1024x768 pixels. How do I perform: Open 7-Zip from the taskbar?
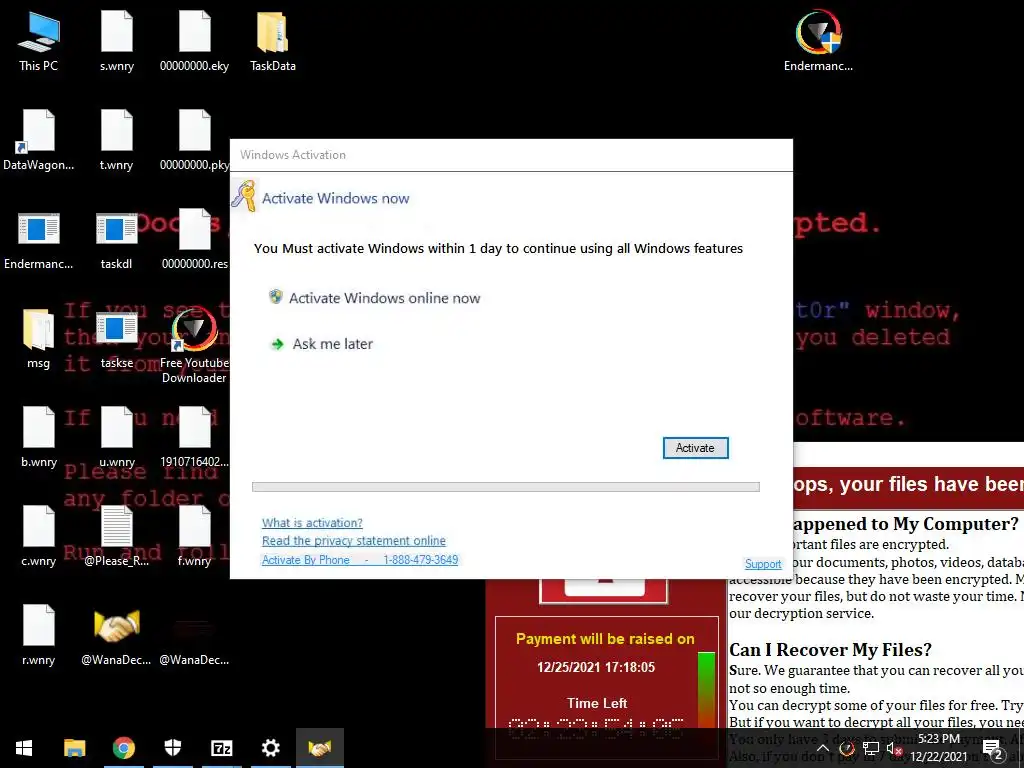[x=221, y=748]
